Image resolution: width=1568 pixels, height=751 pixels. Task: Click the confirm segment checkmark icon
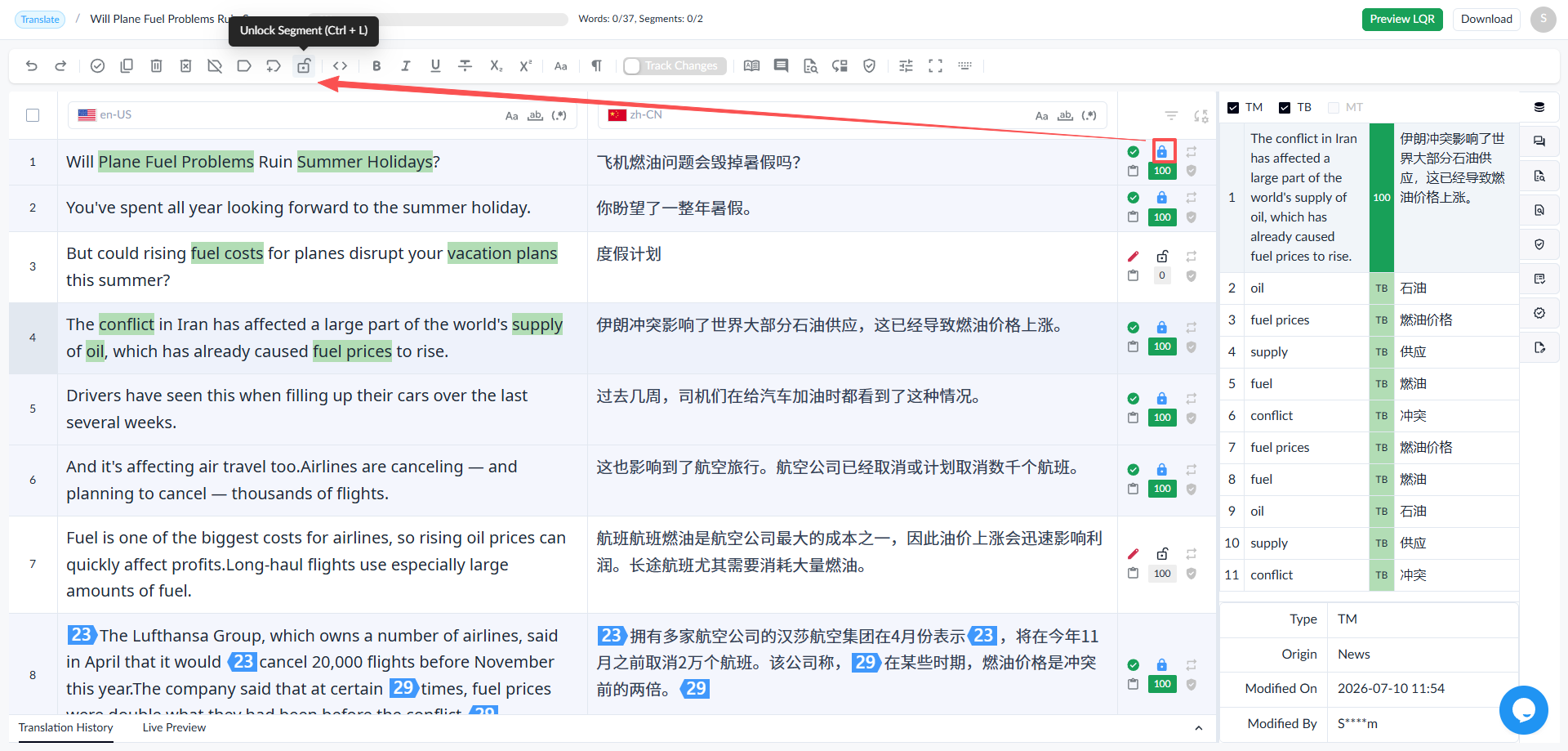(97, 66)
